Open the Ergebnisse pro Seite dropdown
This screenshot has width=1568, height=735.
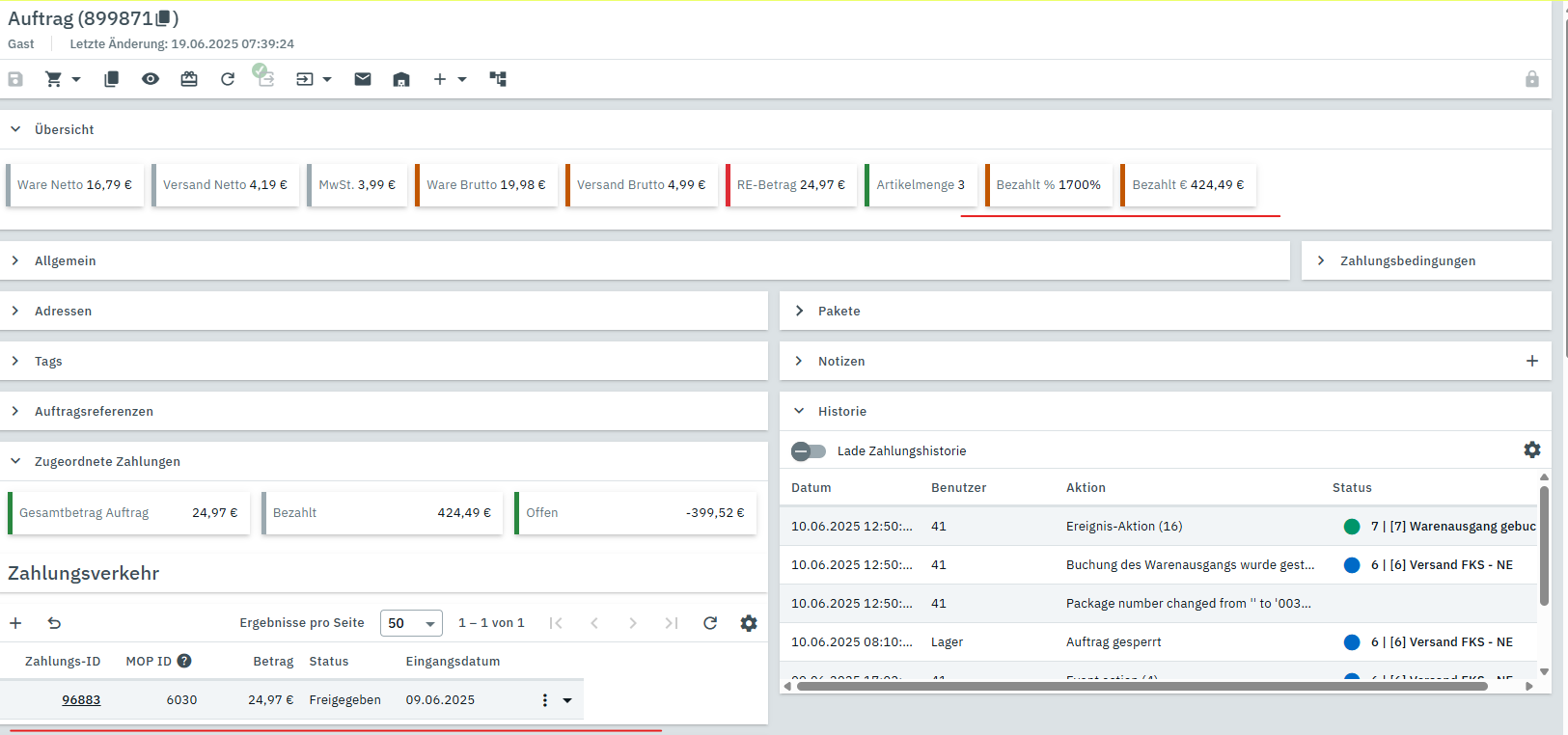[x=411, y=623]
